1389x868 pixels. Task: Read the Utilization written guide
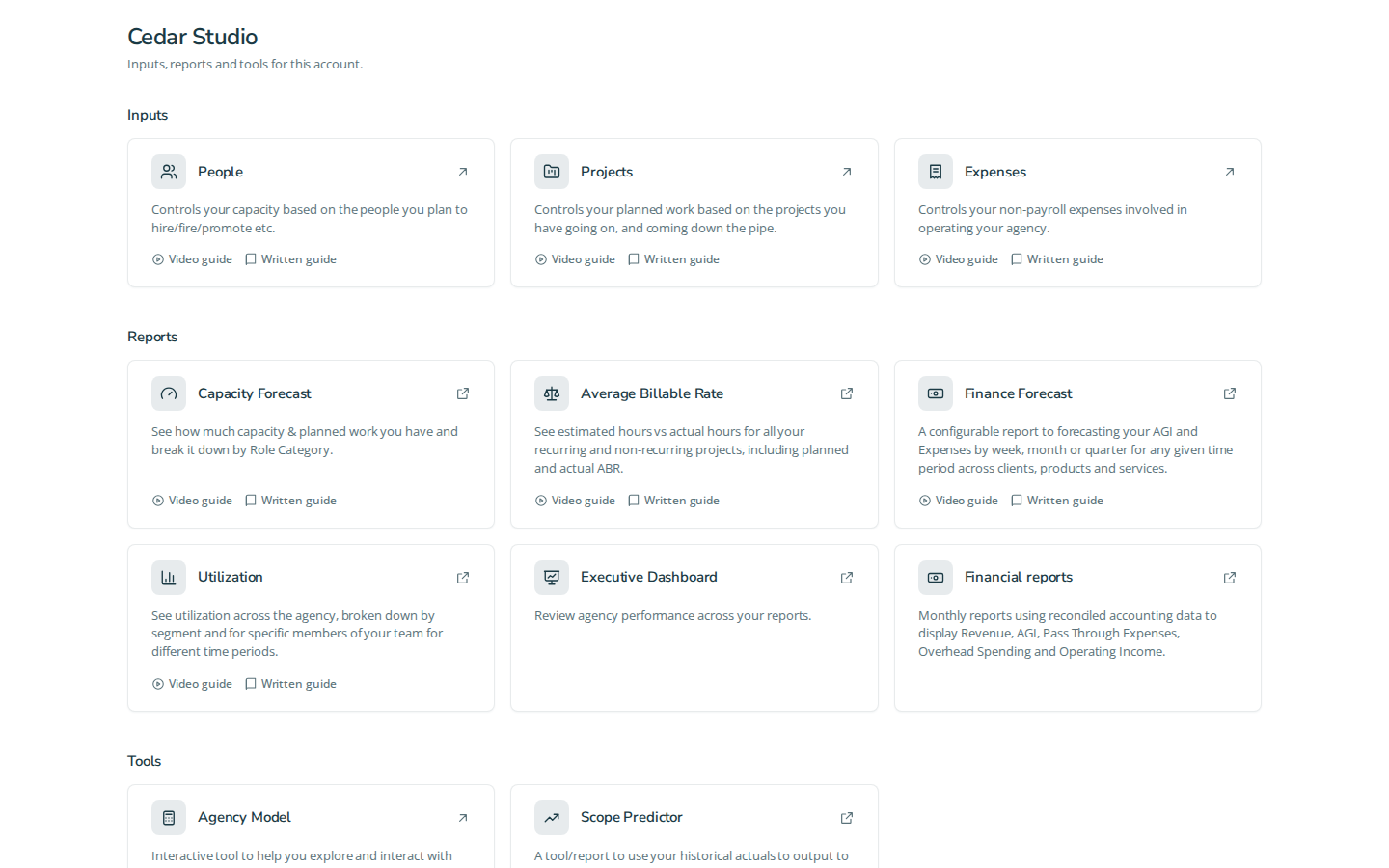point(290,684)
